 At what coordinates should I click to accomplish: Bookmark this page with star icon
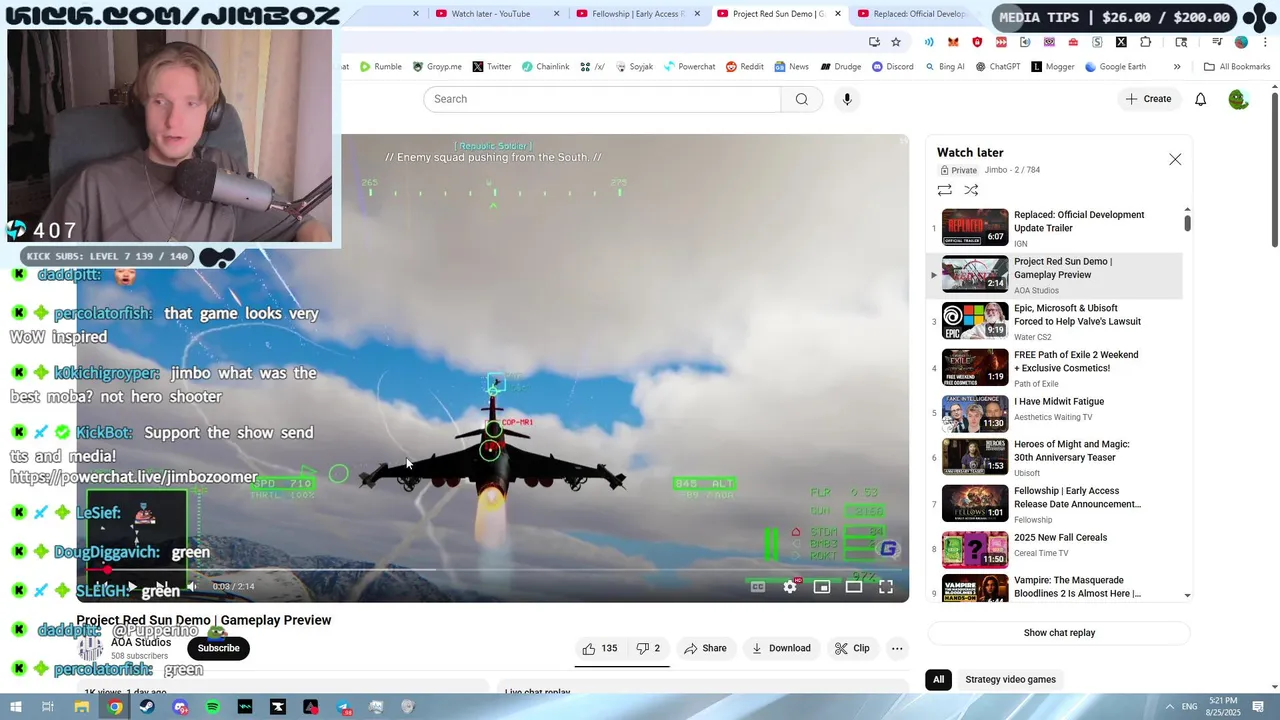896,42
